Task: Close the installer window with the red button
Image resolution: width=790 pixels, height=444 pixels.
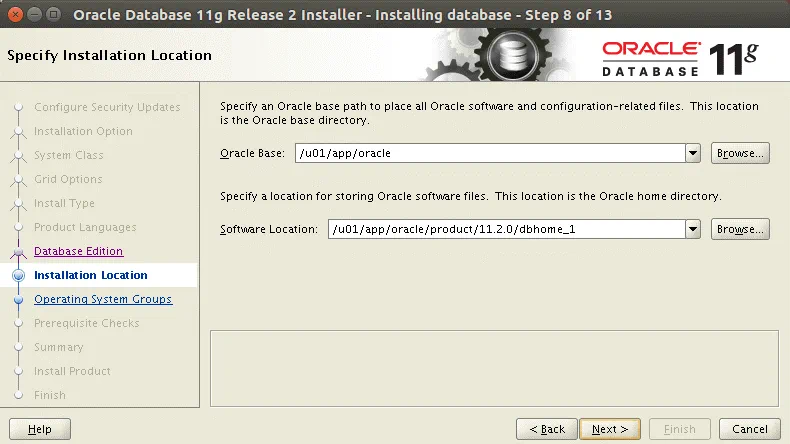Action: click(x=15, y=15)
